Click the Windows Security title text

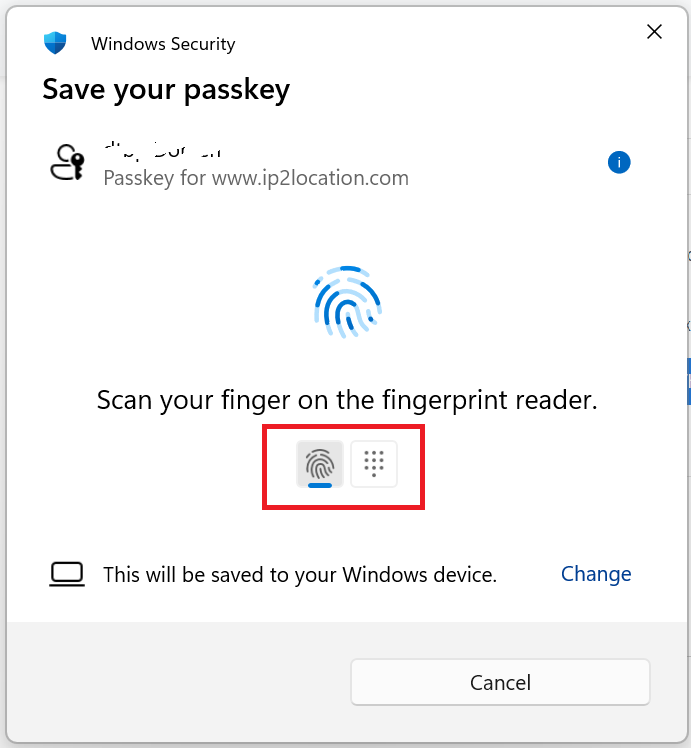click(x=163, y=44)
